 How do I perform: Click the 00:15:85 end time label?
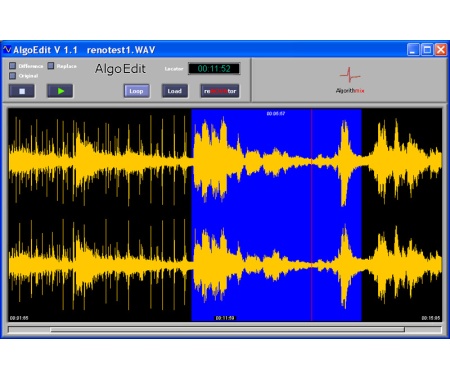(x=431, y=318)
